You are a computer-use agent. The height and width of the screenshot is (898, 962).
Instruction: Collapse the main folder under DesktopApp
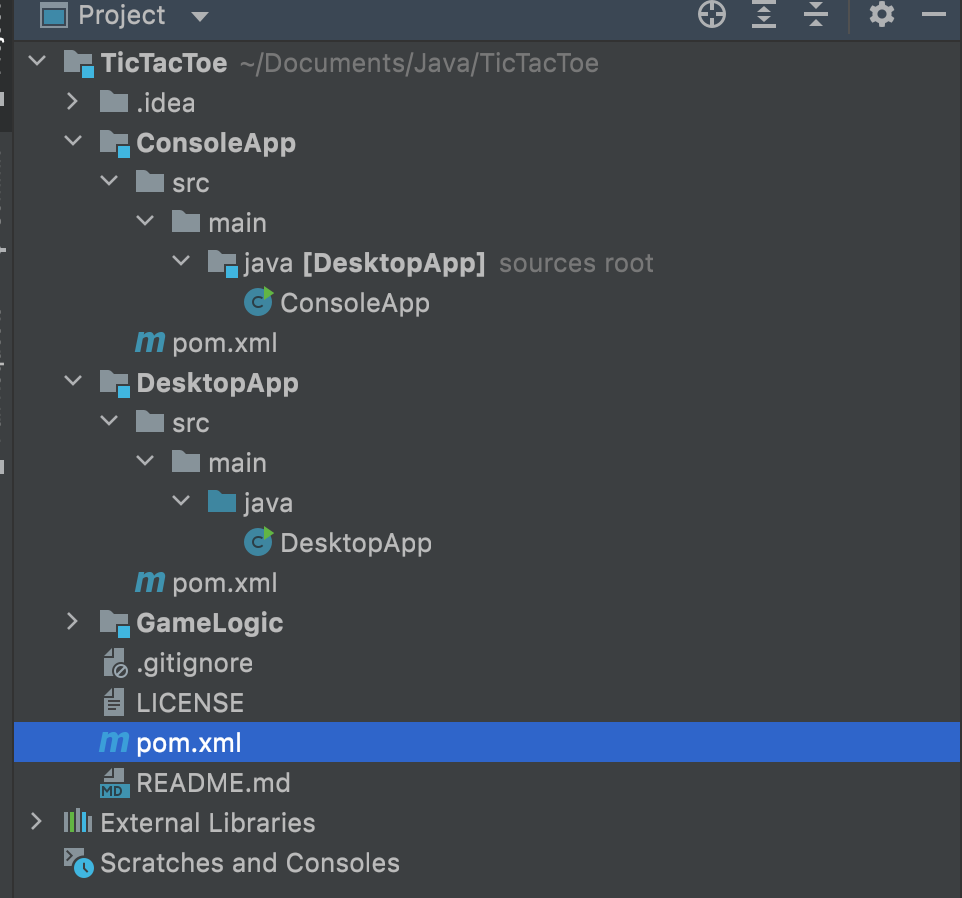point(145,460)
